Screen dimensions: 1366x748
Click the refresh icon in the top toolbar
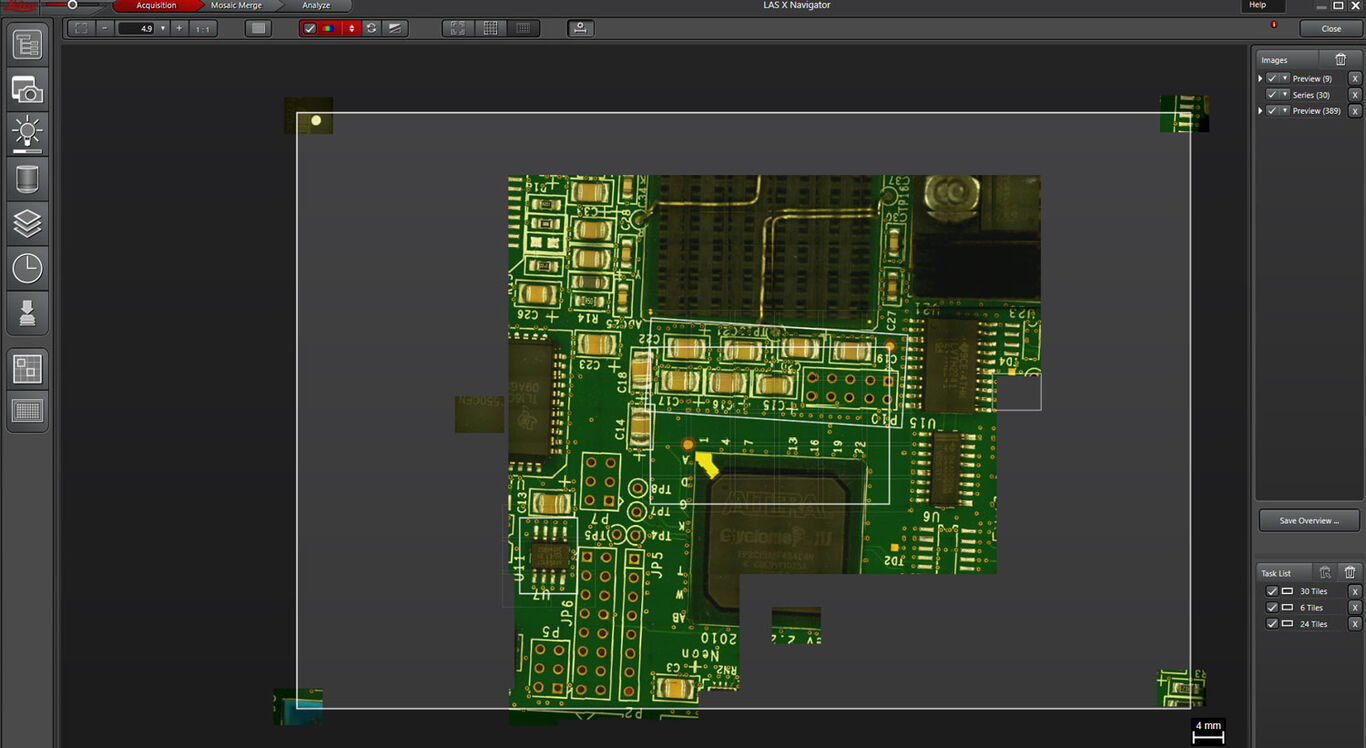pyautogui.click(x=369, y=28)
